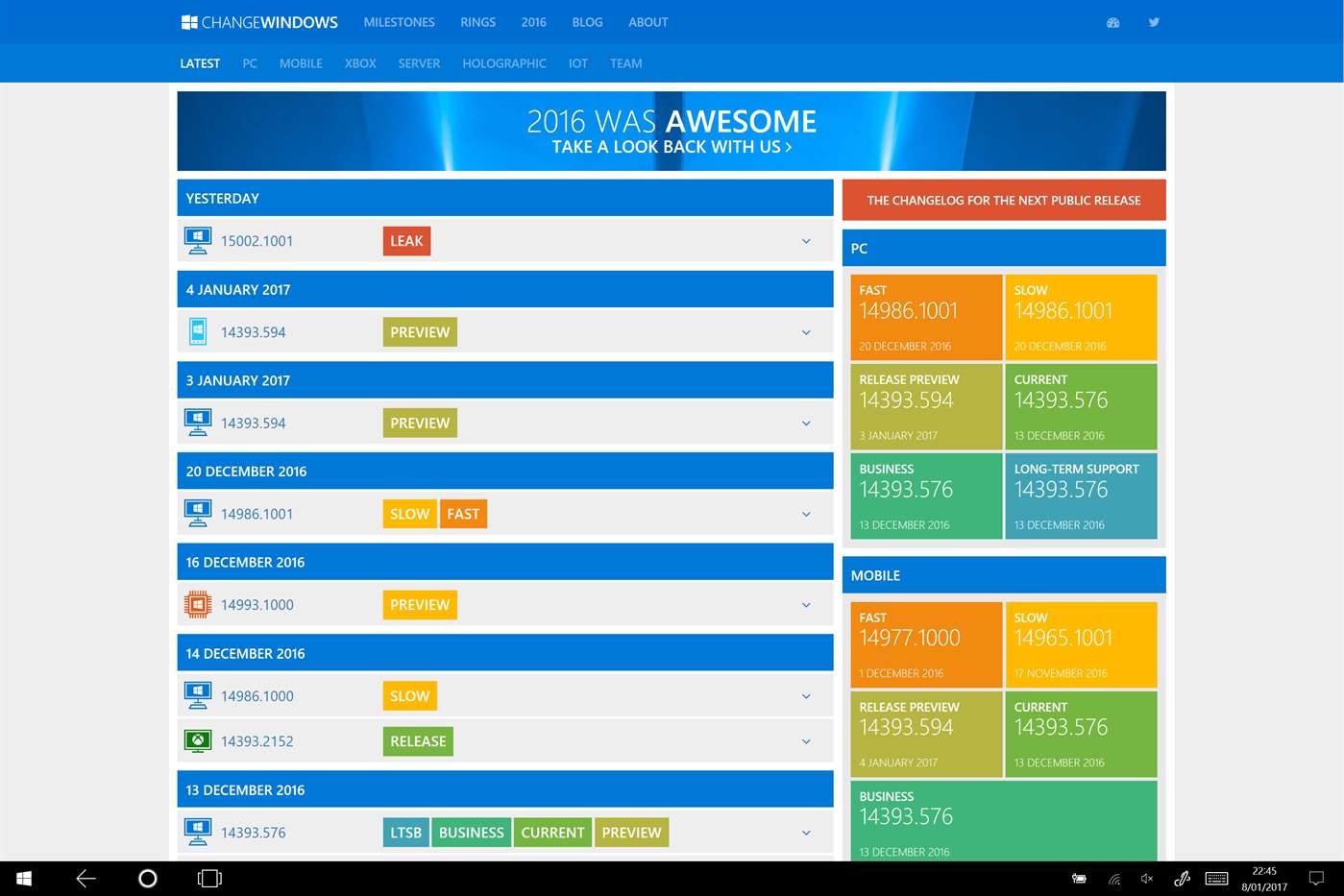Expand the 14986.1000 build row
Screen dimensions: 1344x896
(x=806, y=695)
